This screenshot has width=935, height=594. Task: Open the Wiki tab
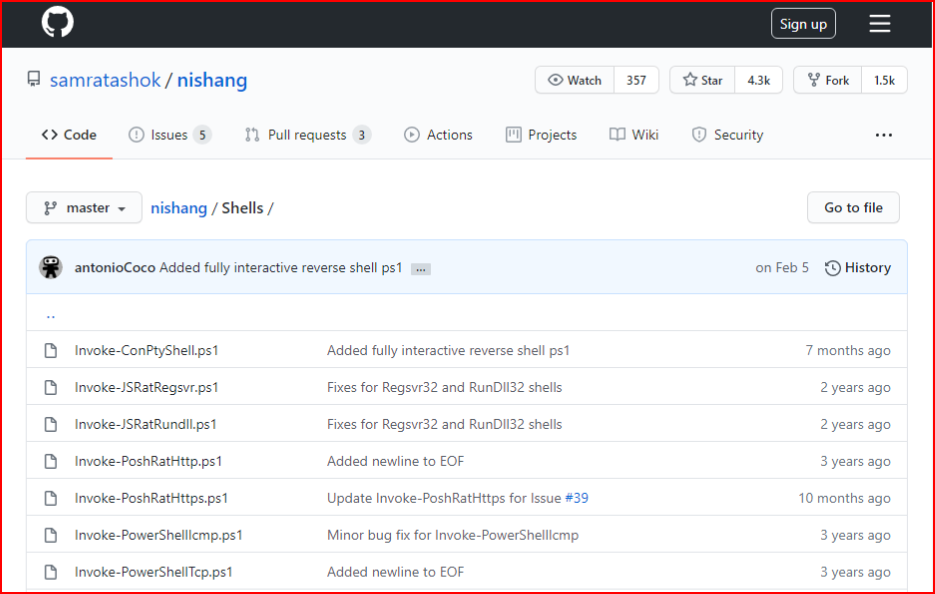coord(634,135)
